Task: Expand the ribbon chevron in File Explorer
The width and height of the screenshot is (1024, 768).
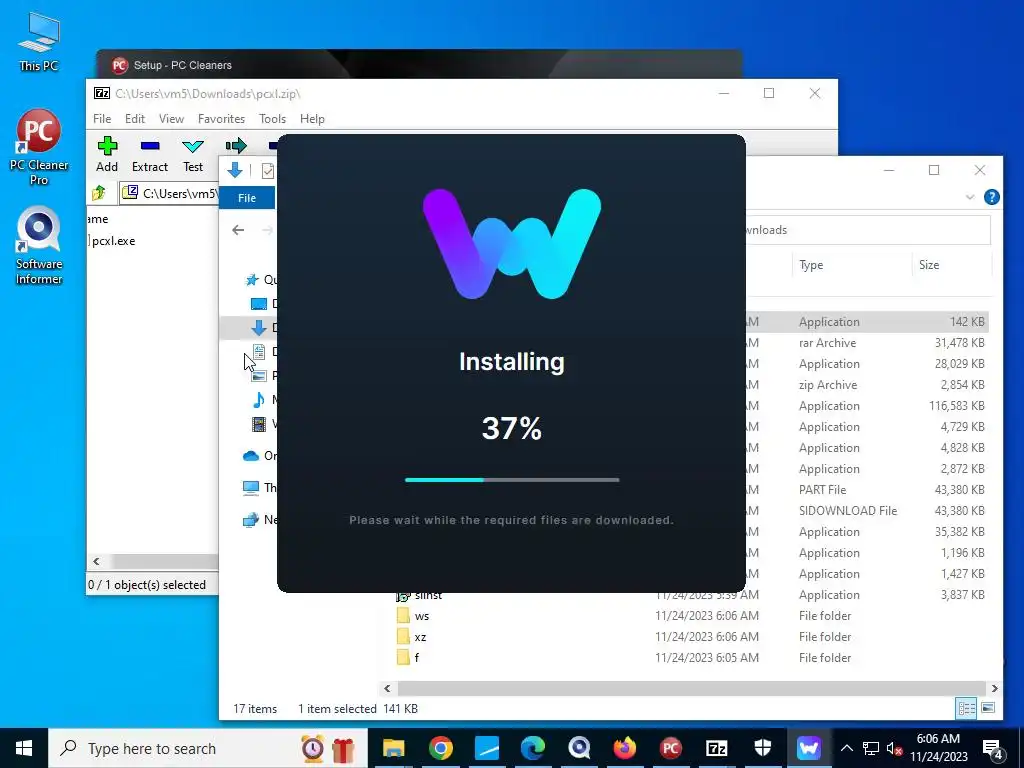Action: click(970, 197)
